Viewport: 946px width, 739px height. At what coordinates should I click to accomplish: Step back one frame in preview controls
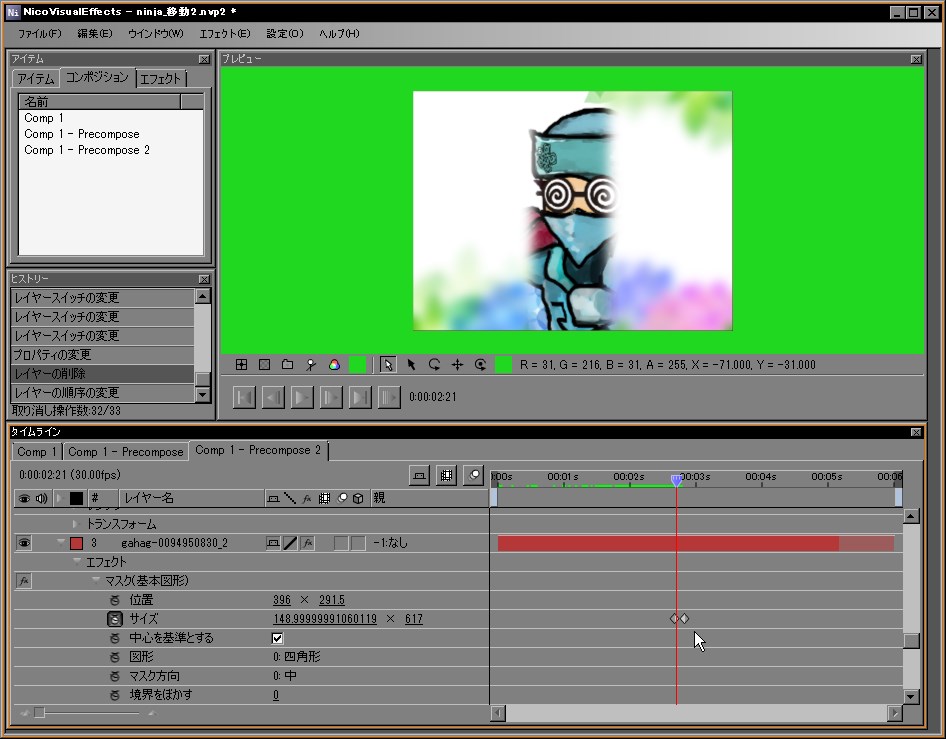(273, 397)
